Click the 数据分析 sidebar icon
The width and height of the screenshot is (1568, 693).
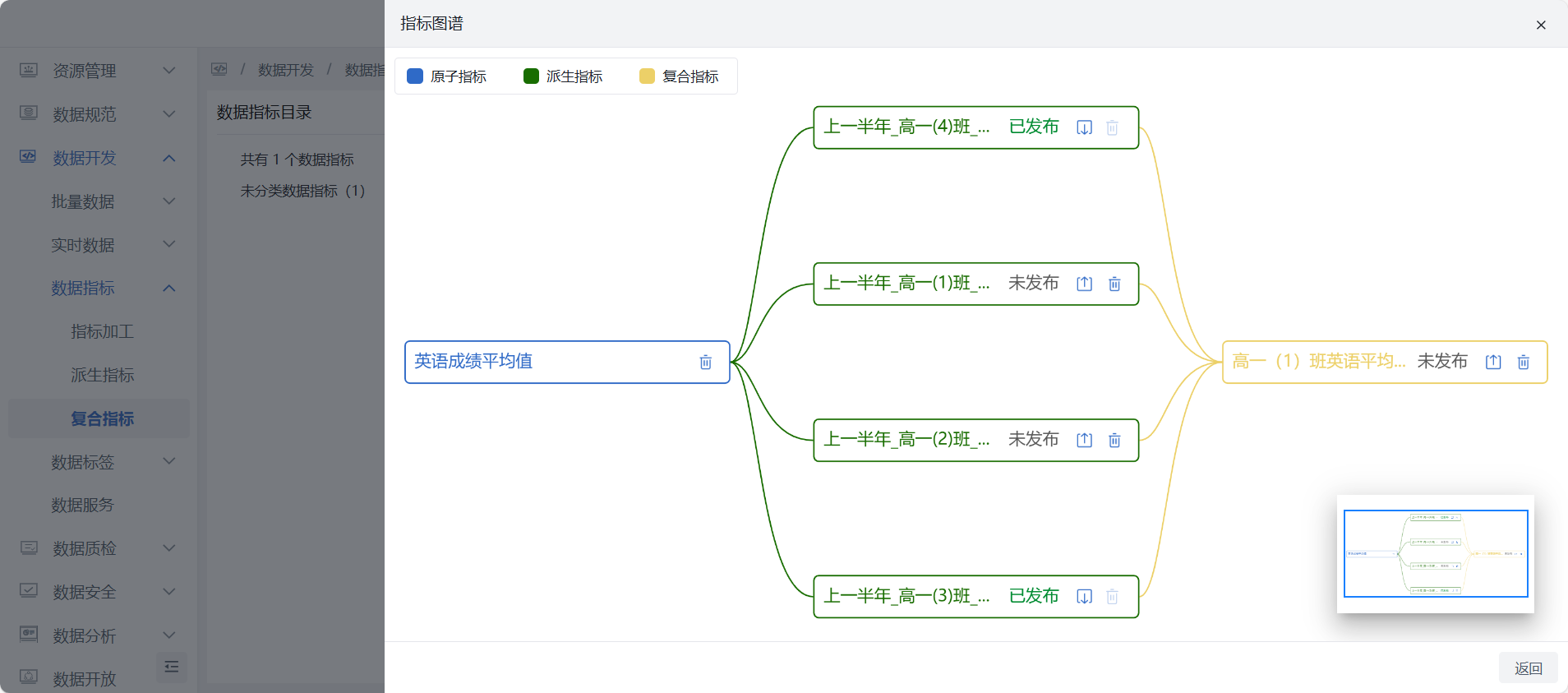point(29,635)
